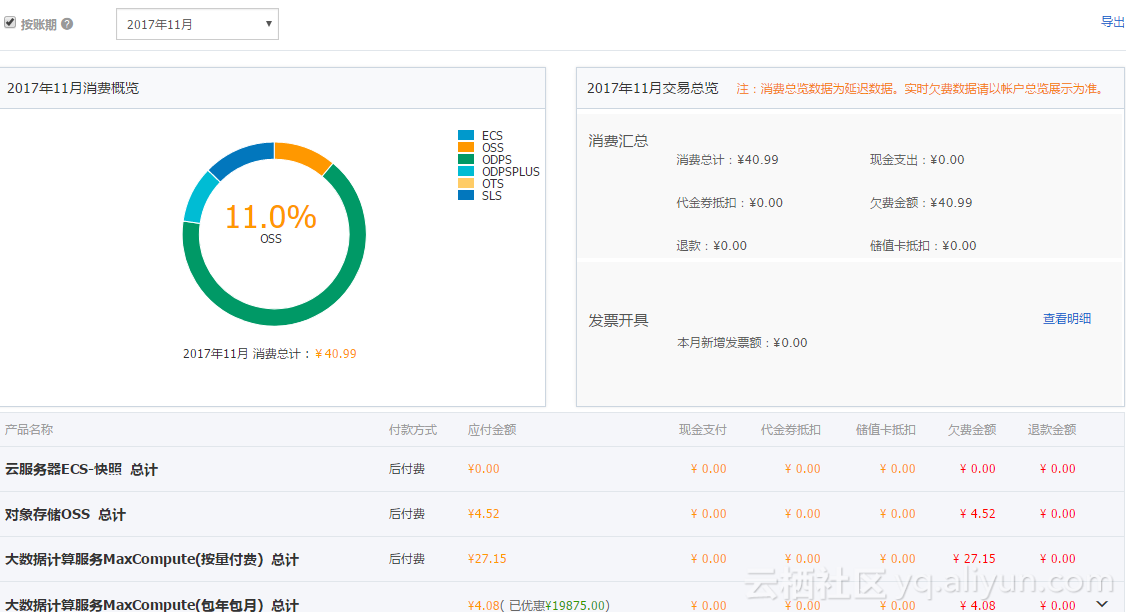Click the 欠费金额 column header
Screen dimensions: 1126x612
click(972, 430)
